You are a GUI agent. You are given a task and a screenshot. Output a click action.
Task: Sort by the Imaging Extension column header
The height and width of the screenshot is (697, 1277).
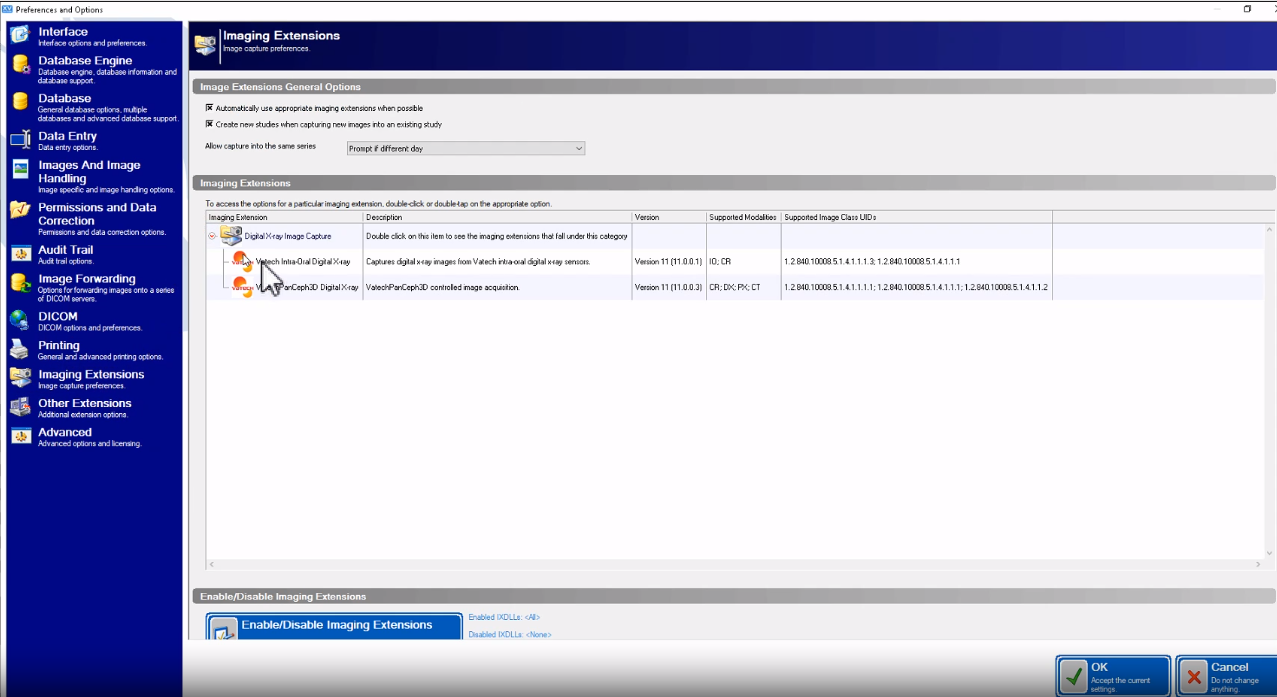284,217
